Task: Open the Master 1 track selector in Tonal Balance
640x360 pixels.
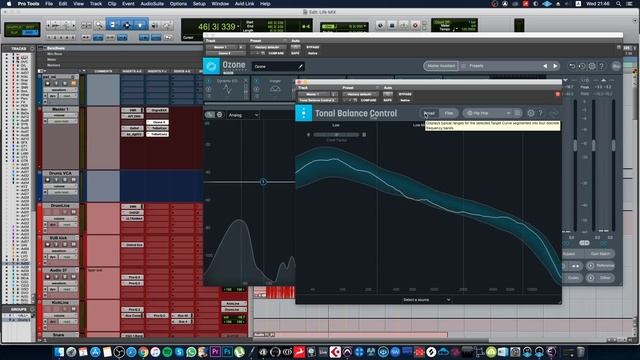Action: 314,94
